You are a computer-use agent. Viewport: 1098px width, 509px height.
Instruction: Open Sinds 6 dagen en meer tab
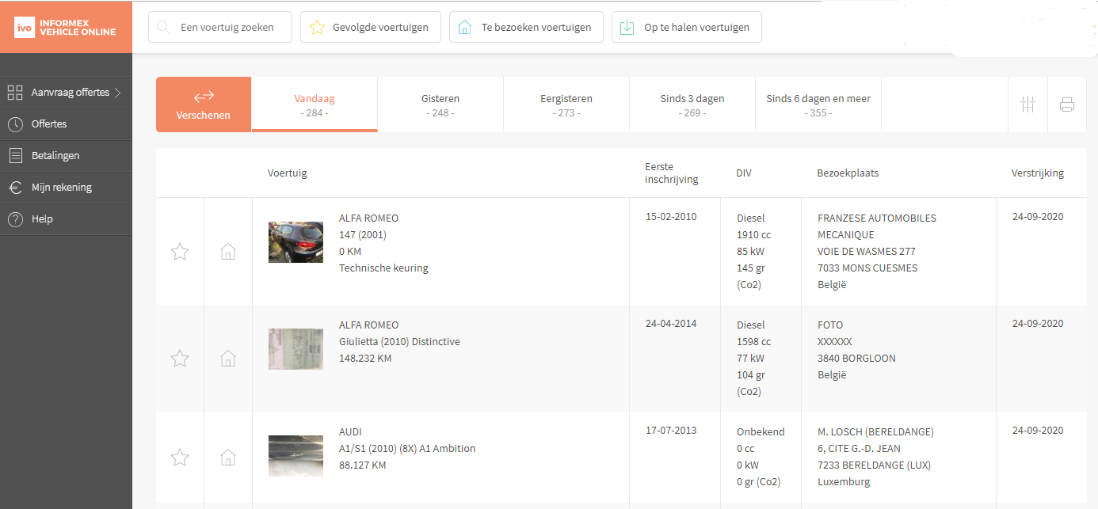[x=818, y=104]
